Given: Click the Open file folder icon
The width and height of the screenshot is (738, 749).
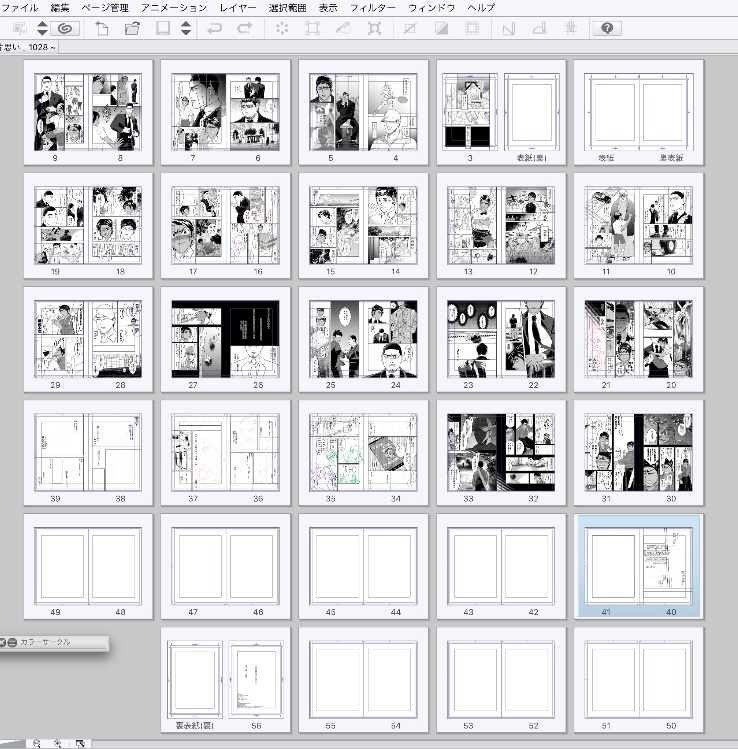Looking at the screenshot, I should [x=132, y=28].
